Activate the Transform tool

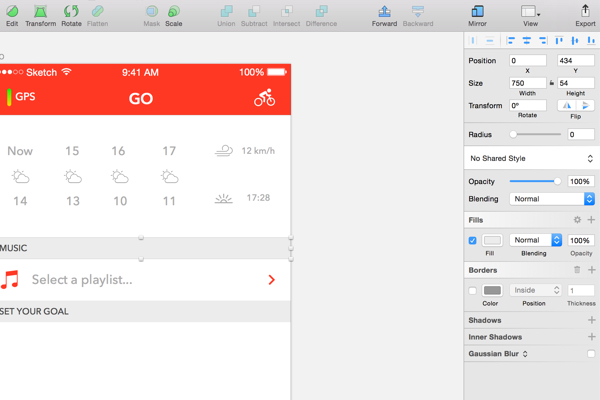pyautogui.click(x=41, y=16)
